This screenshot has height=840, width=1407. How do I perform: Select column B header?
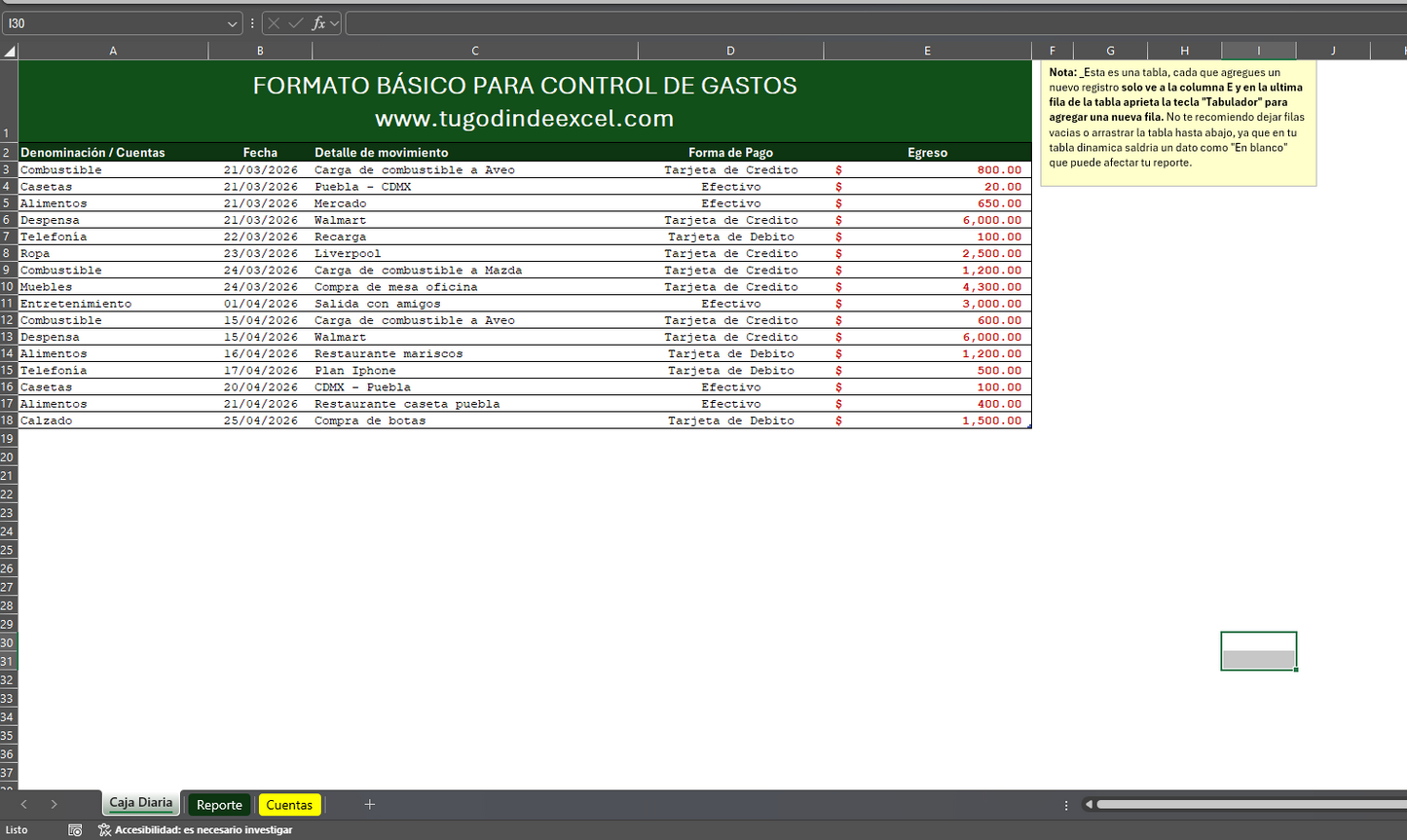click(x=260, y=51)
